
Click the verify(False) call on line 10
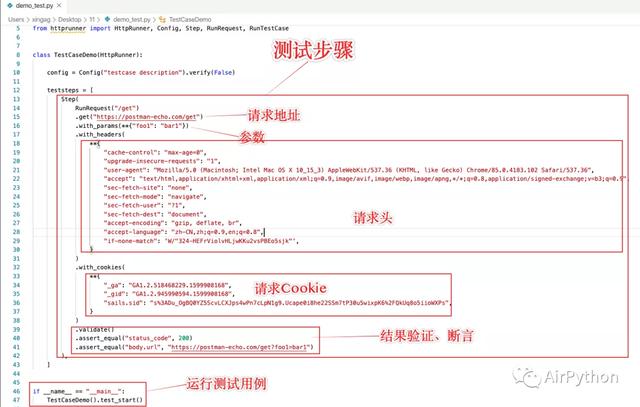211,72
